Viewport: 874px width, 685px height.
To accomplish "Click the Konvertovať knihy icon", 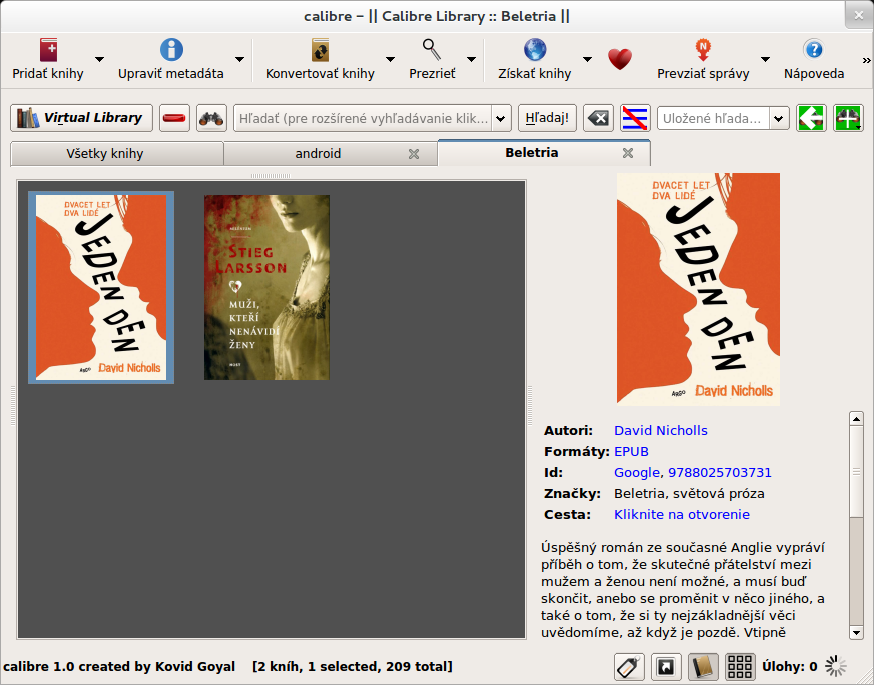I will point(321,50).
